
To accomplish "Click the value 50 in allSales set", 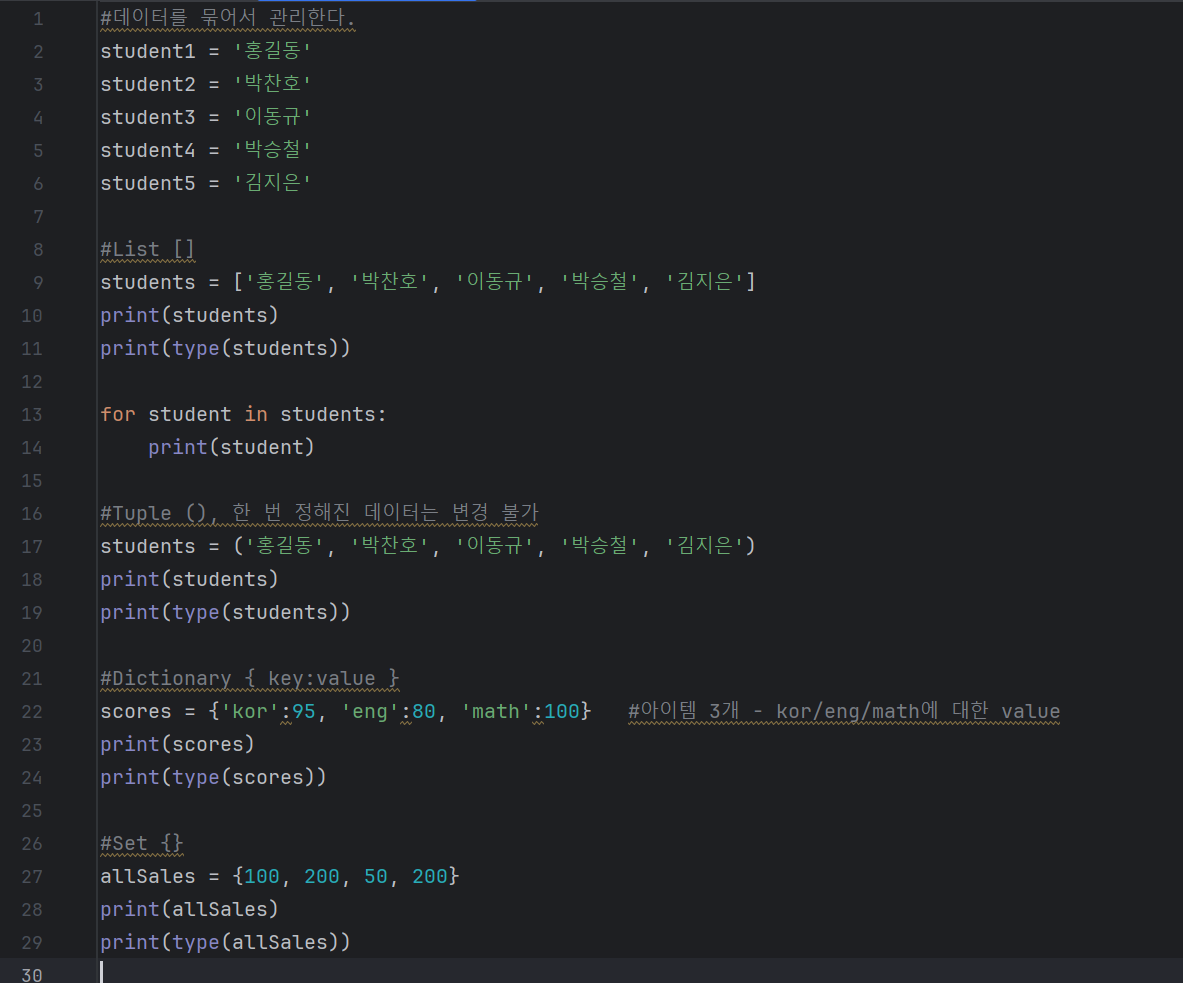I will click(376, 877).
